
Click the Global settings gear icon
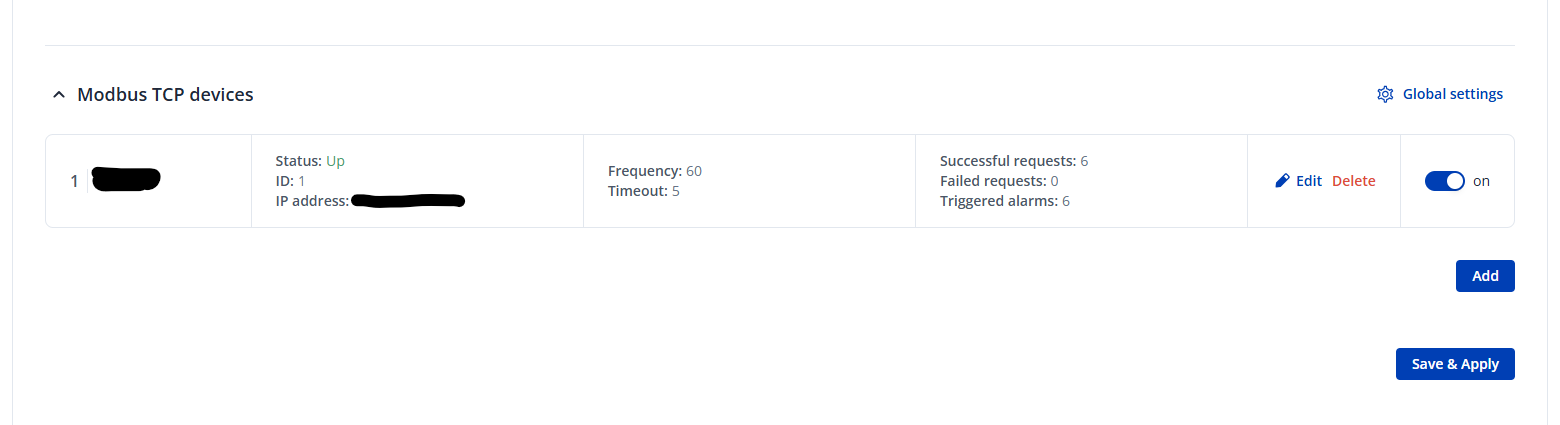pyautogui.click(x=1385, y=94)
